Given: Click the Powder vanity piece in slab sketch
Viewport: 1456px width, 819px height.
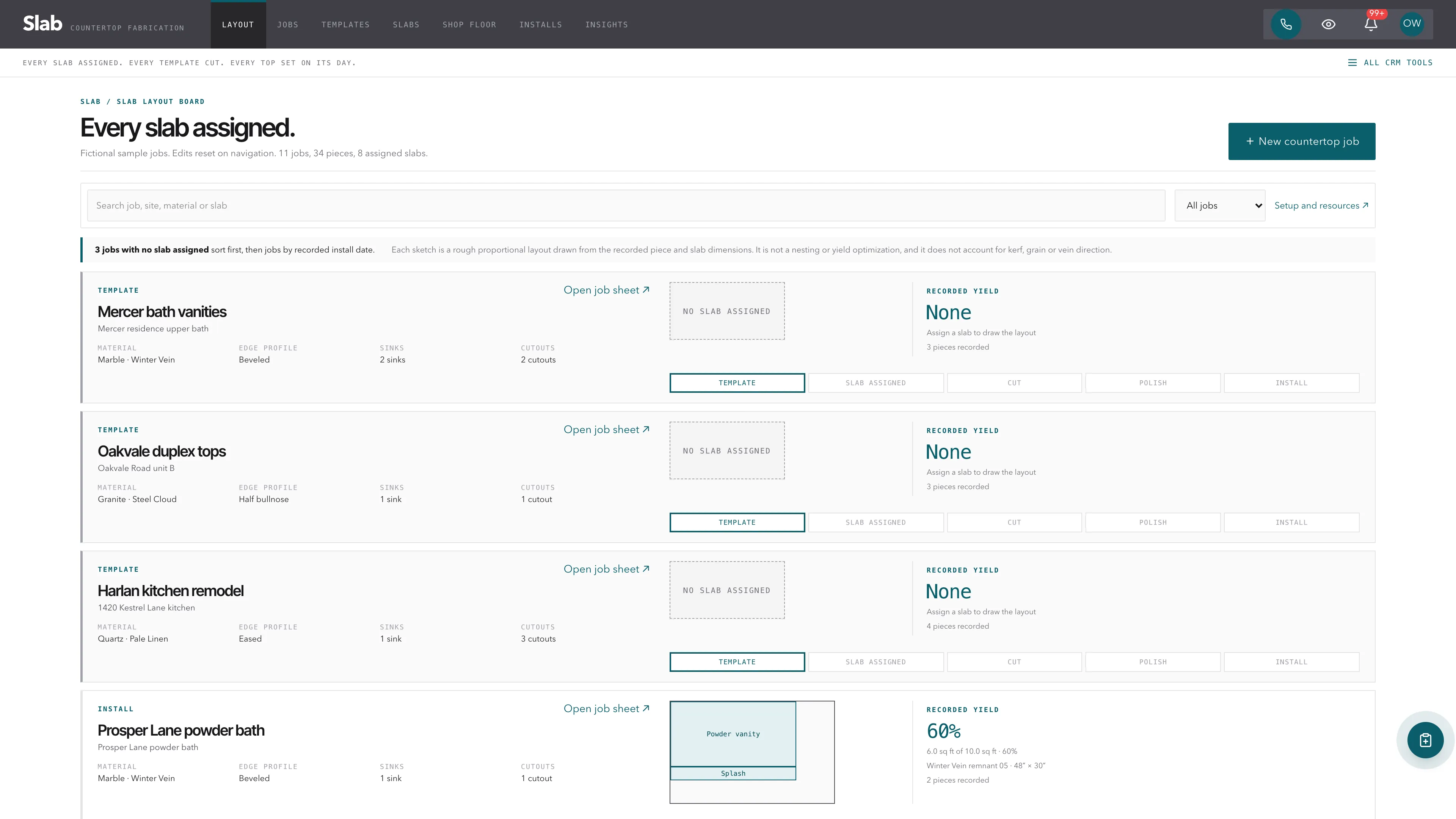Looking at the screenshot, I should [733, 734].
